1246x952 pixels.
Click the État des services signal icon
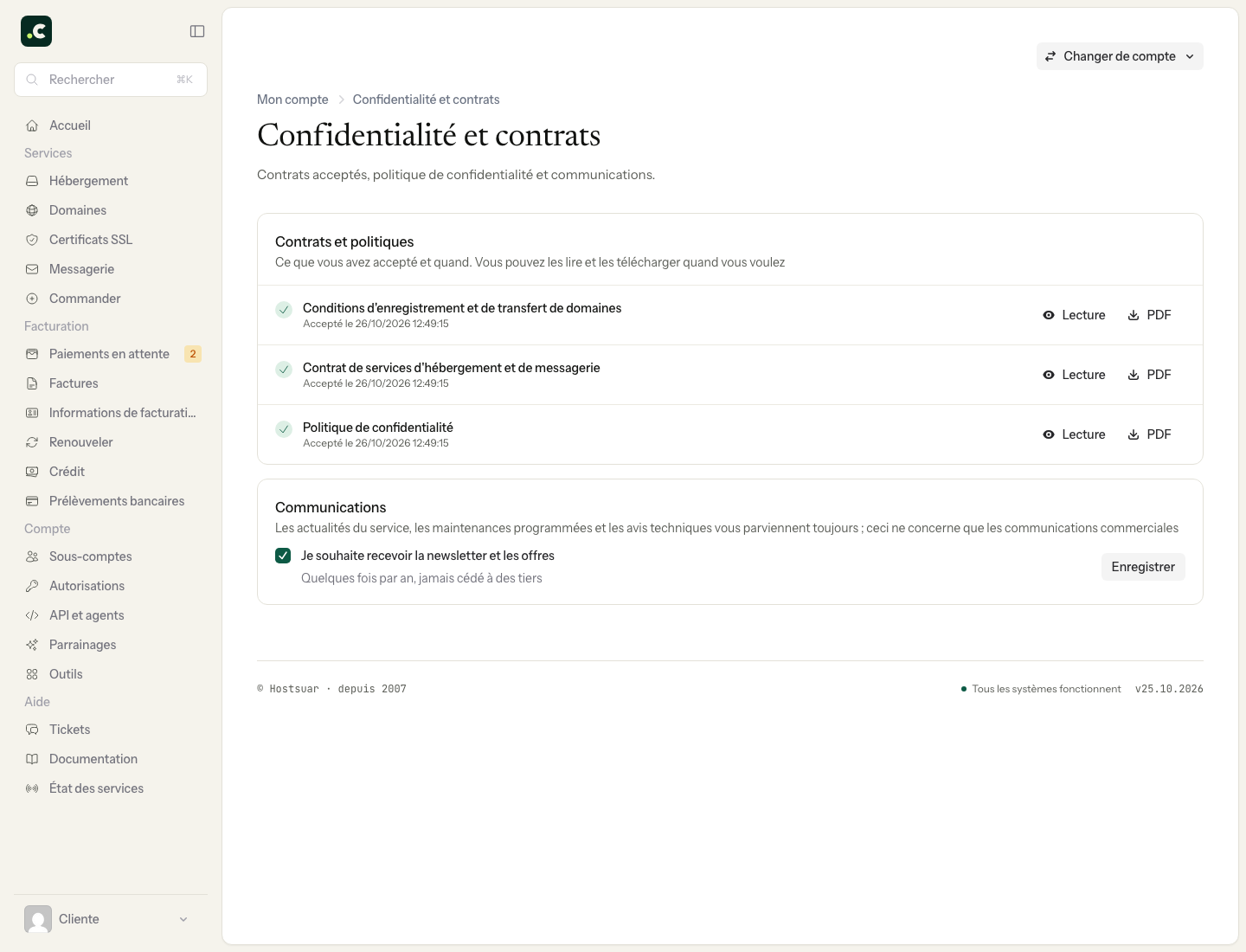[32, 788]
